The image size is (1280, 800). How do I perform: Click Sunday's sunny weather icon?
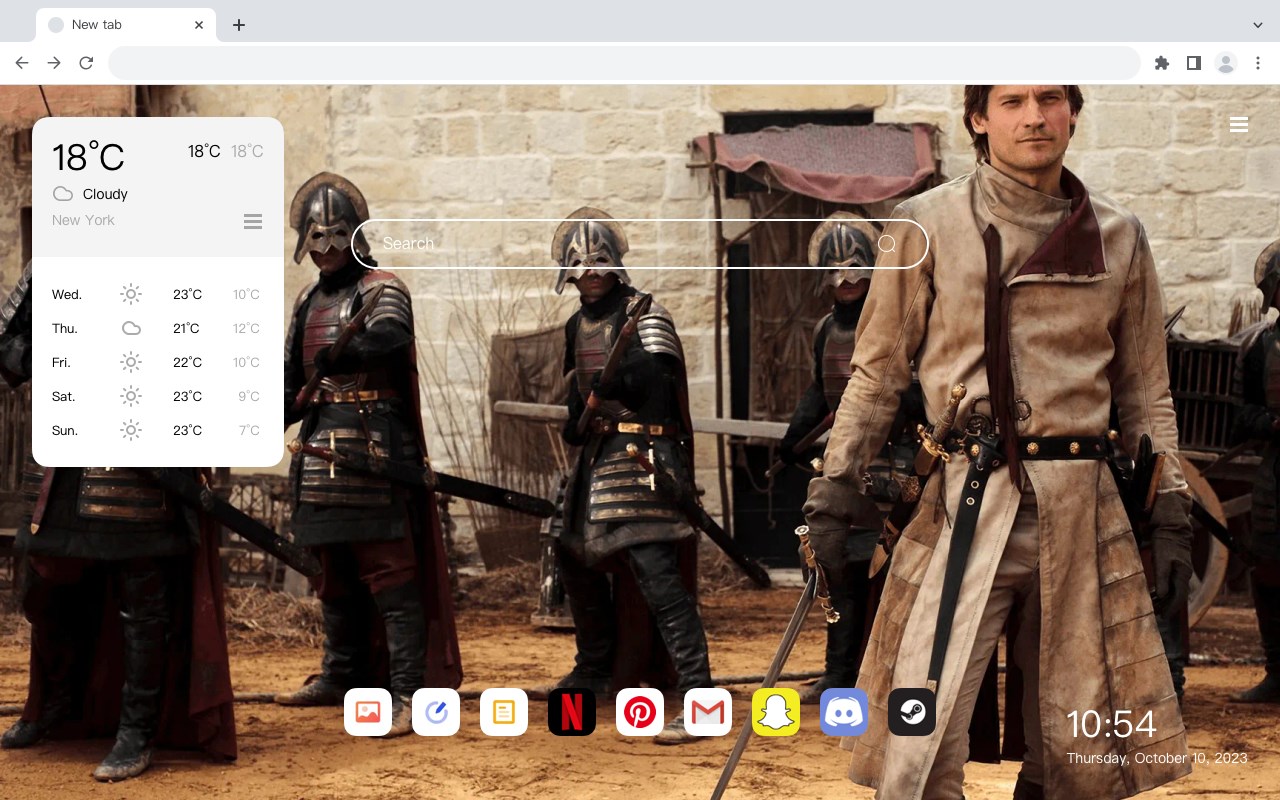tap(131, 430)
